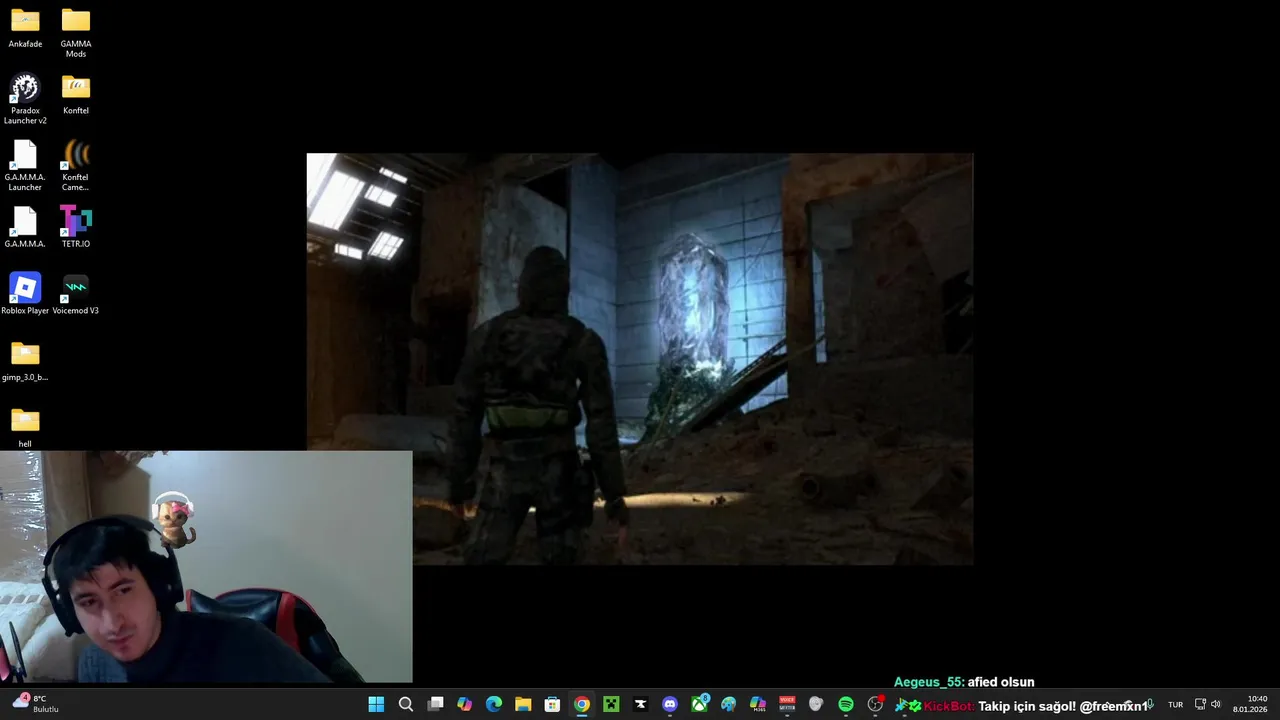Open the Xbox app on the taskbar

pos(700,704)
